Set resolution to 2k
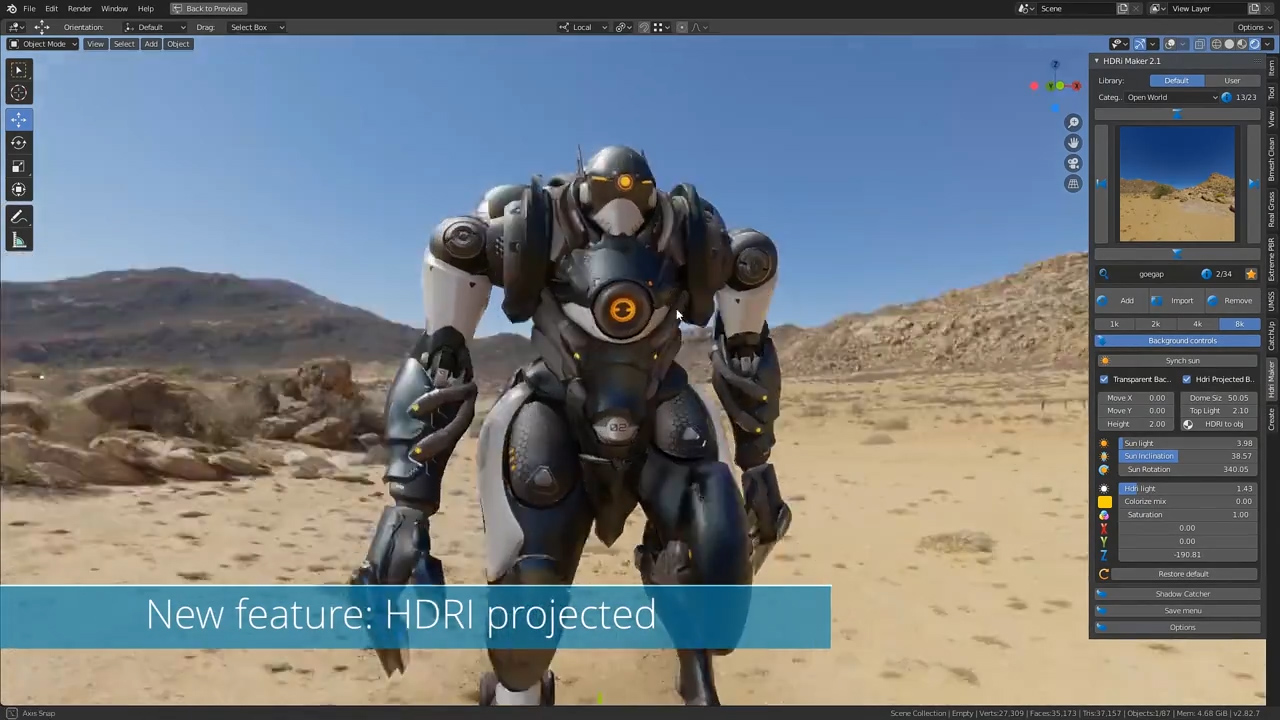Screen dimensions: 1280x720 1156,324
